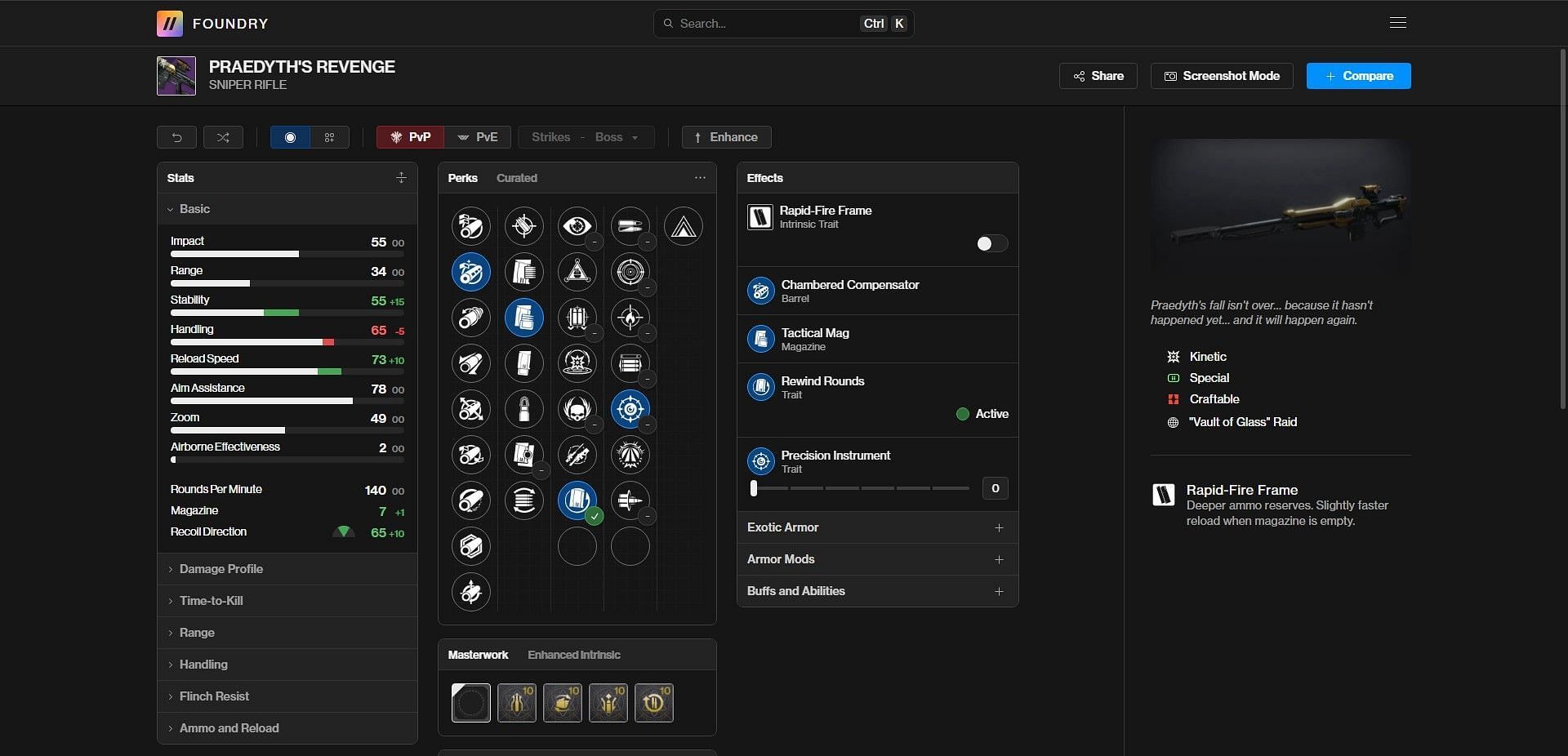This screenshot has width=1568, height=756.
Task: Click the Praedyth's Revenge weapon thumbnail
Action: tap(176, 76)
